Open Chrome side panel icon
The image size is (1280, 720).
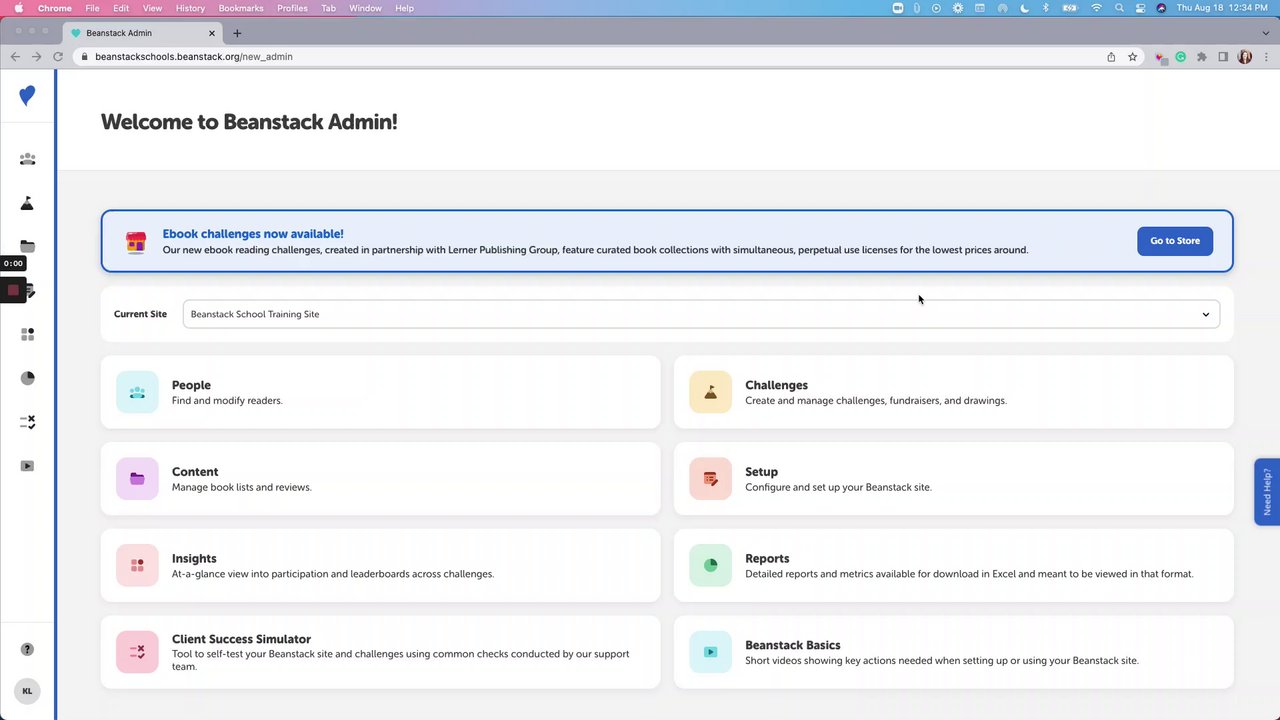pos(1223,57)
